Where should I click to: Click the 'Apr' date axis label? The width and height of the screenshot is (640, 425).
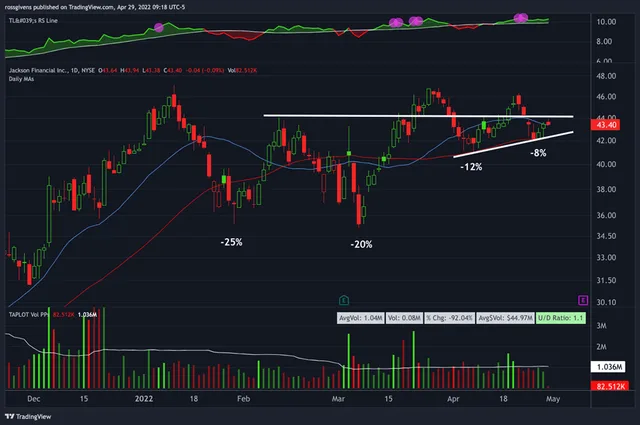pyautogui.click(x=453, y=399)
